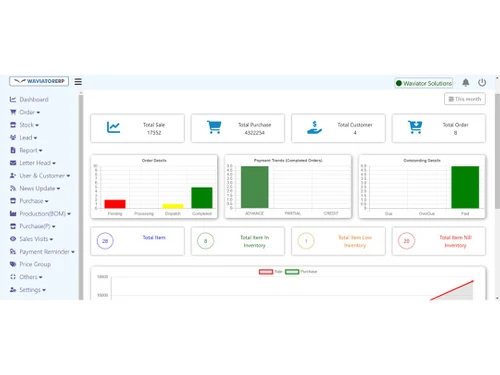Click the Dashboard chart icon in sidebar

13,99
